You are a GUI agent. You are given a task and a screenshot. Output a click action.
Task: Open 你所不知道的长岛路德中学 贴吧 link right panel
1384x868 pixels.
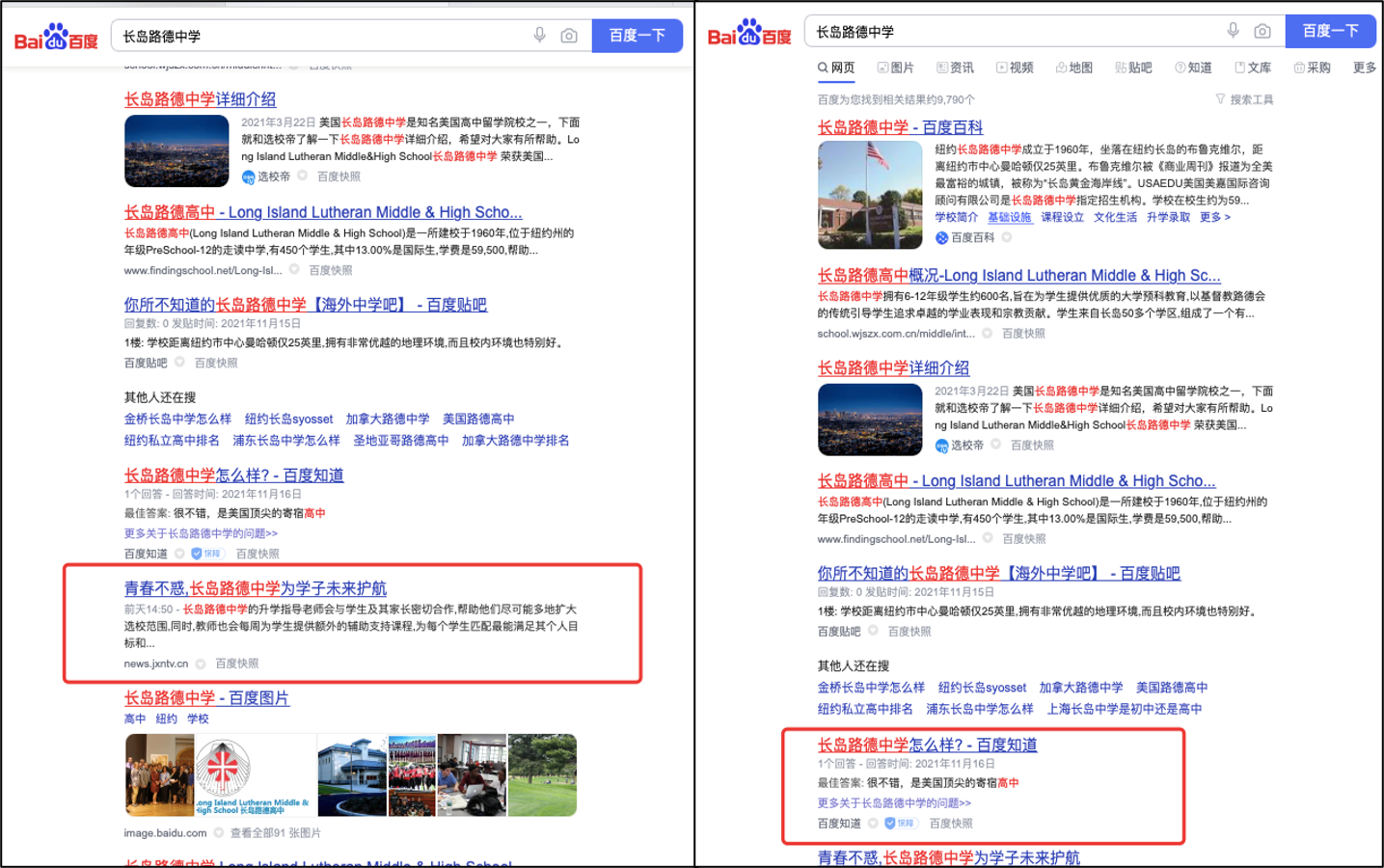[x=998, y=573]
